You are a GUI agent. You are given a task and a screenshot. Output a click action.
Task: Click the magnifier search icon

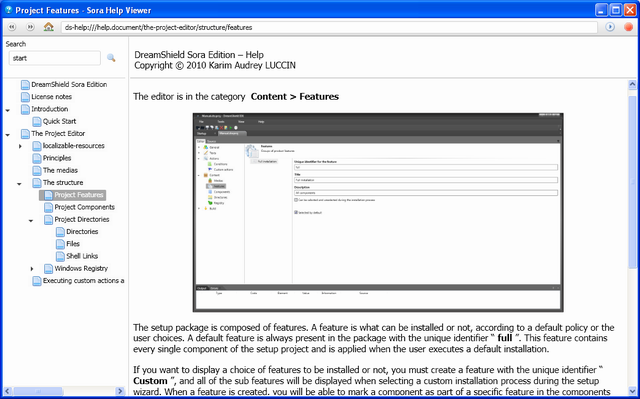pos(111,58)
